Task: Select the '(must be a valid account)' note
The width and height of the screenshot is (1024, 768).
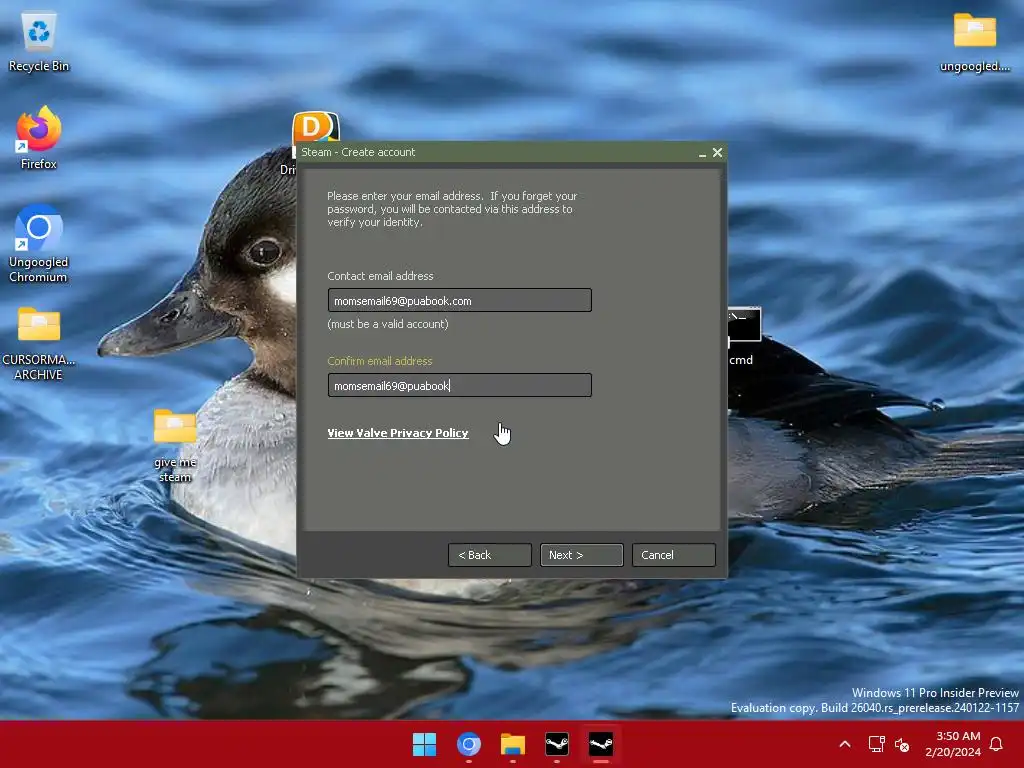Action: pos(387,324)
